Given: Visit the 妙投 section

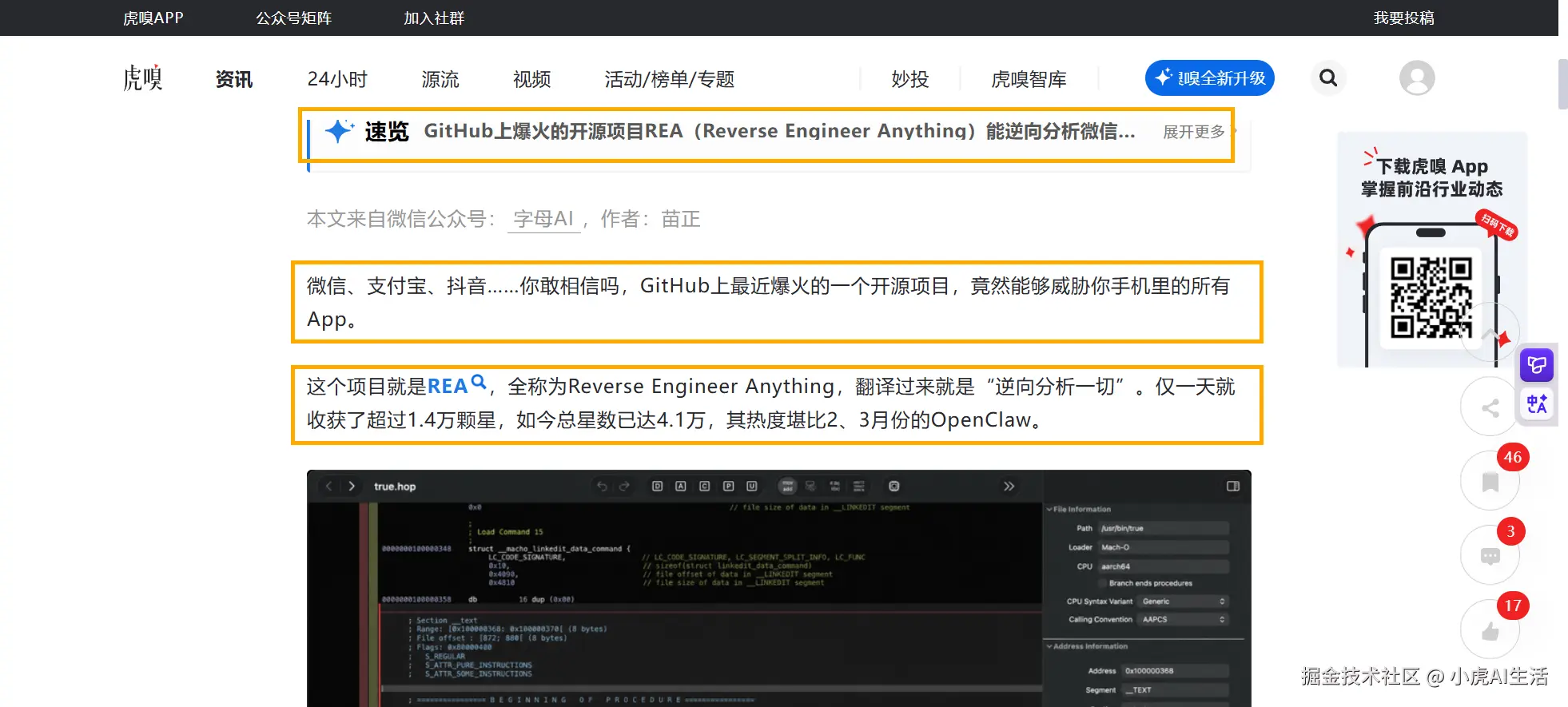Looking at the screenshot, I should (910, 79).
